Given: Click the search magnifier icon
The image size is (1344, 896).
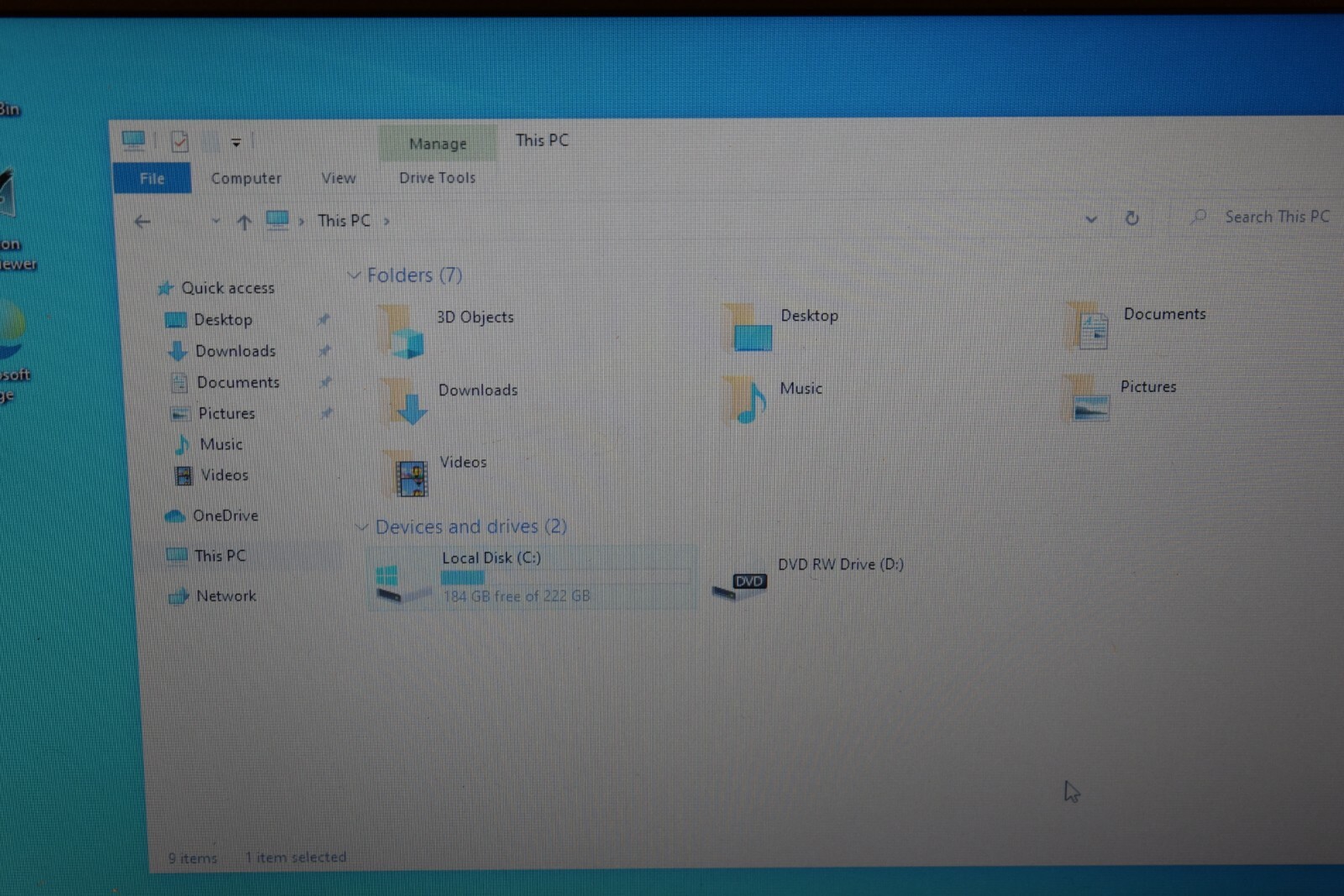Looking at the screenshot, I should tap(1199, 217).
